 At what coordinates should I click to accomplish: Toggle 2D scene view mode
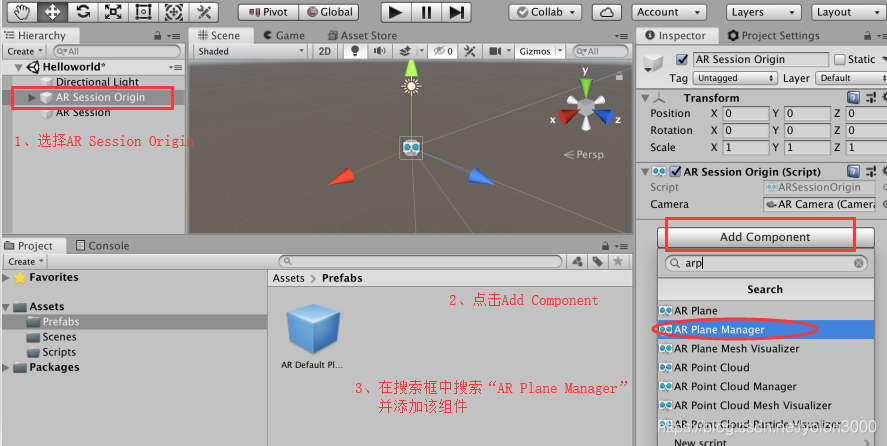[x=325, y=51]
